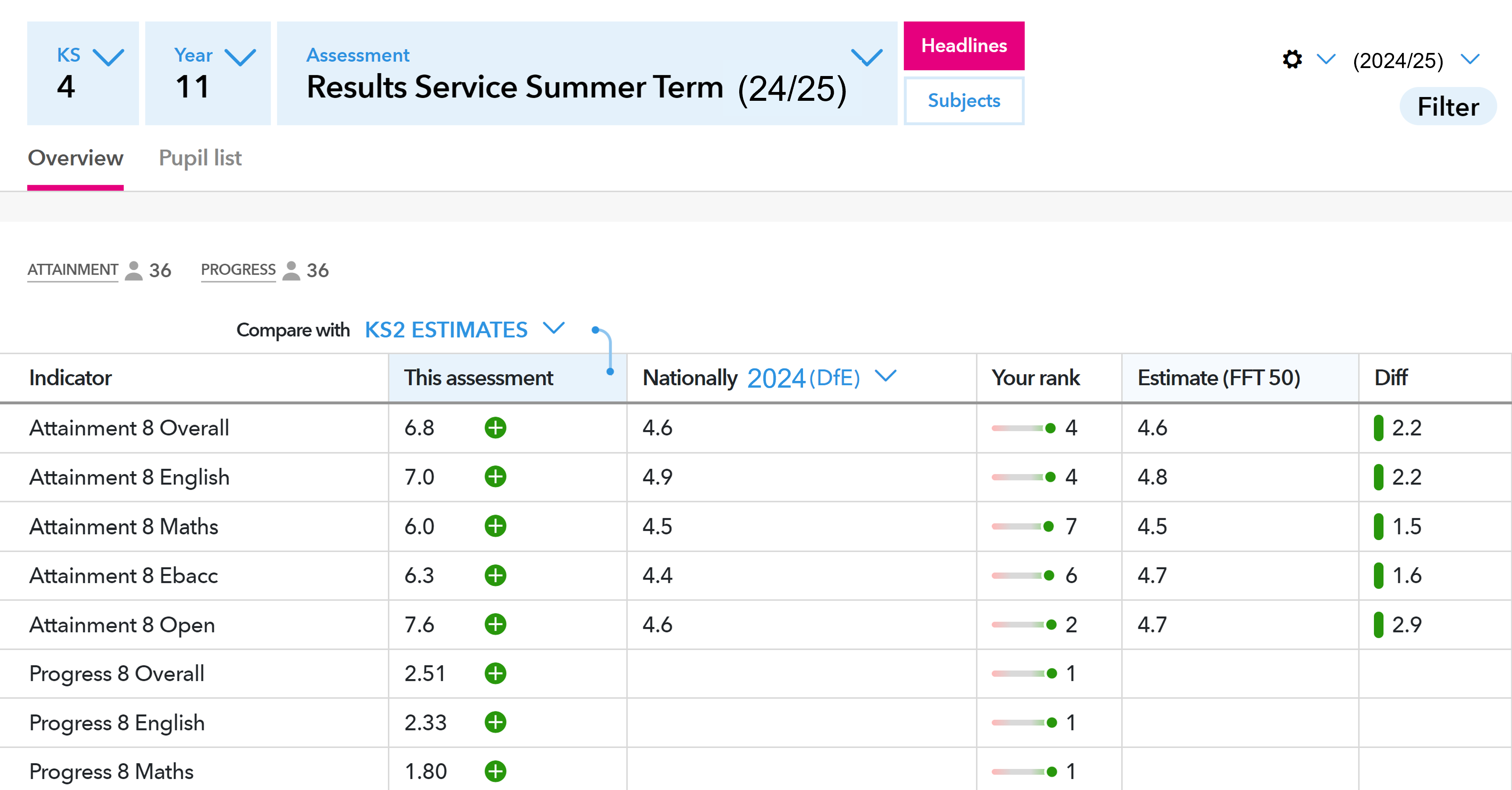This screenshot has width=1512, height=790.
Task: Click the 6.8 Attainment 8 Overall value
Action: point(419,428)
